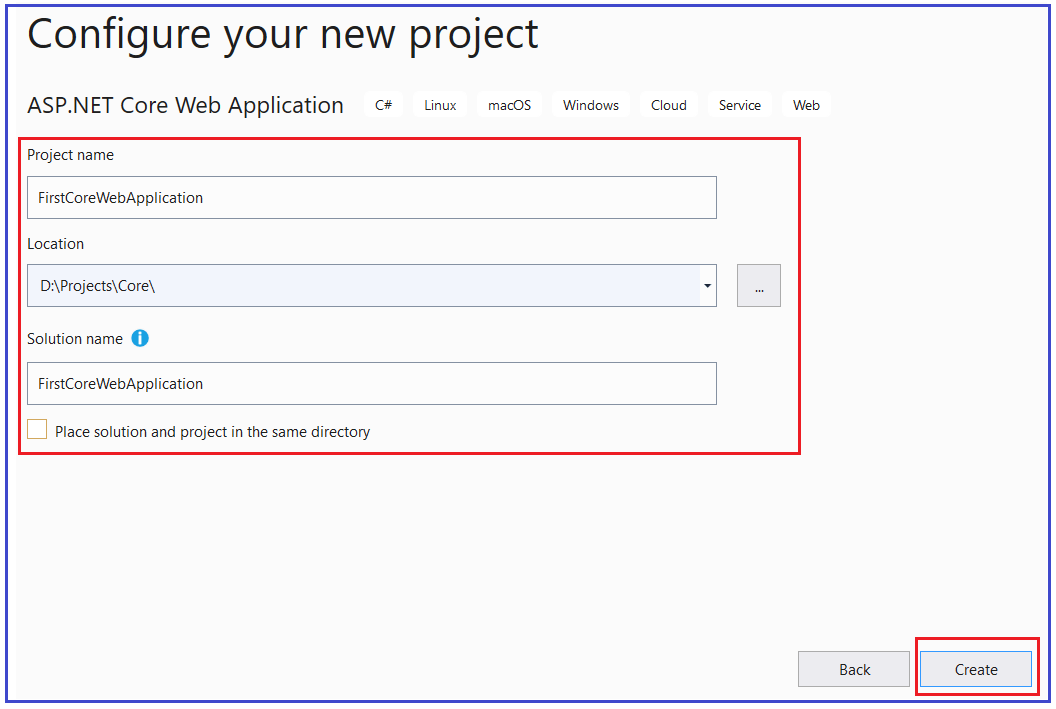Select the Windows tag
The width and height of the screenshot is (1056, 709).
point(591,105)
